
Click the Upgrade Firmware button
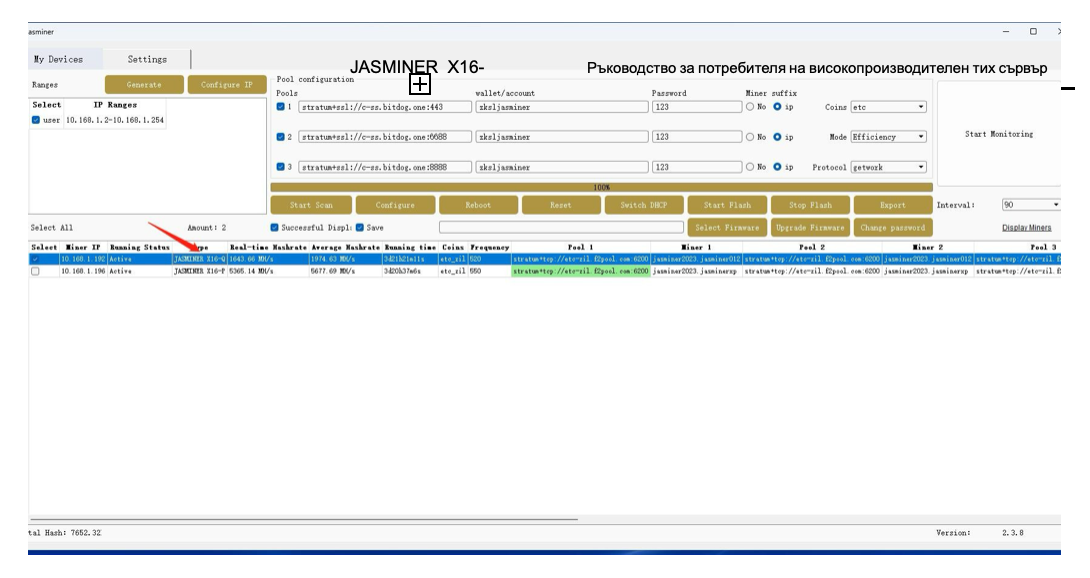coord(811,227)
